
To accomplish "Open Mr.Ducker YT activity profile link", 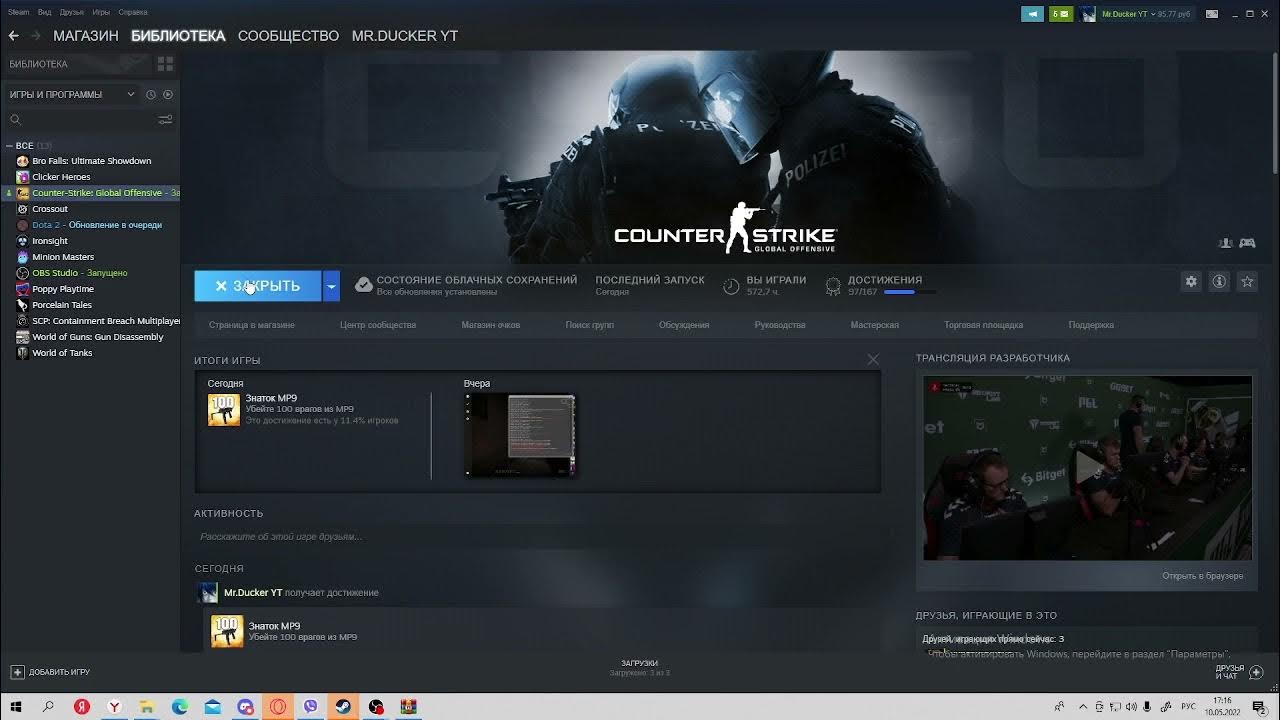I will click(x=253, y=593).
